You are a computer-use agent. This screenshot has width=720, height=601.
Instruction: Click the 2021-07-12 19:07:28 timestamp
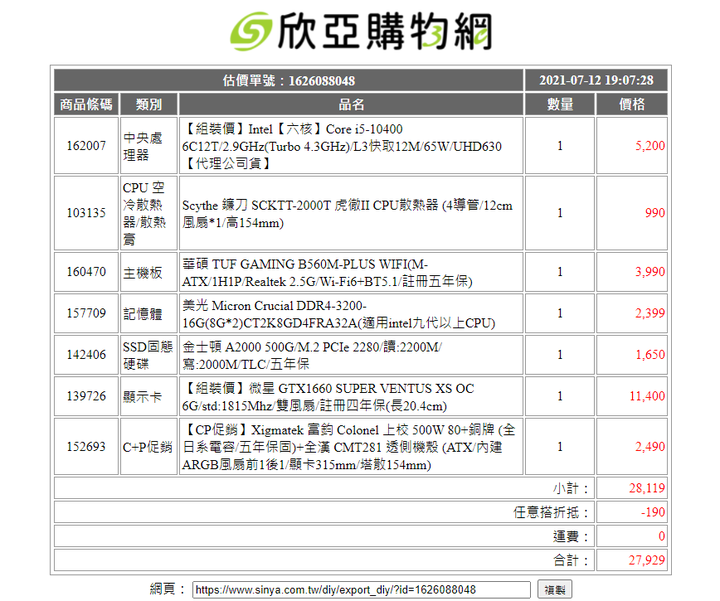(x=596, y=80)
